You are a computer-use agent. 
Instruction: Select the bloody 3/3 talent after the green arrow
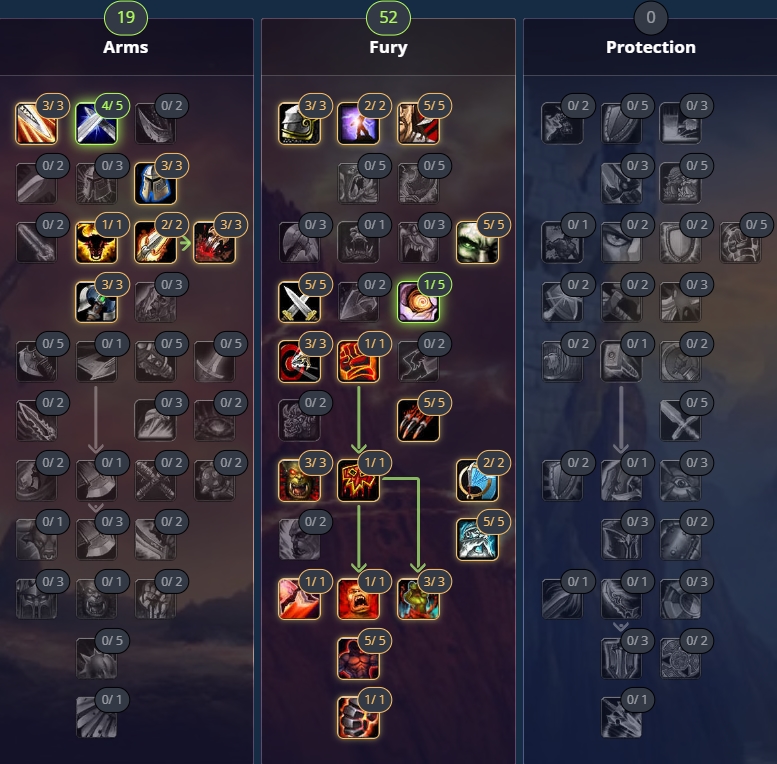(215, 242)
